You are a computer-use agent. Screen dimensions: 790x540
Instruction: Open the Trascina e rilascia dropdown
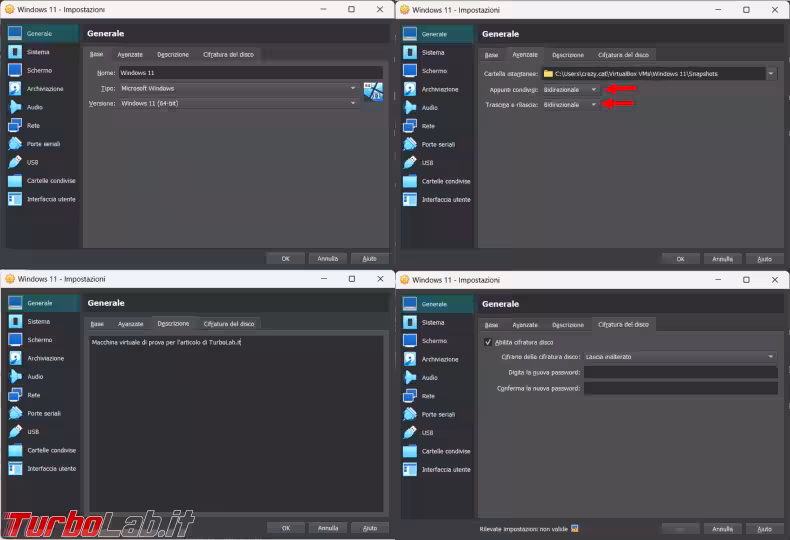click(570, 105)
